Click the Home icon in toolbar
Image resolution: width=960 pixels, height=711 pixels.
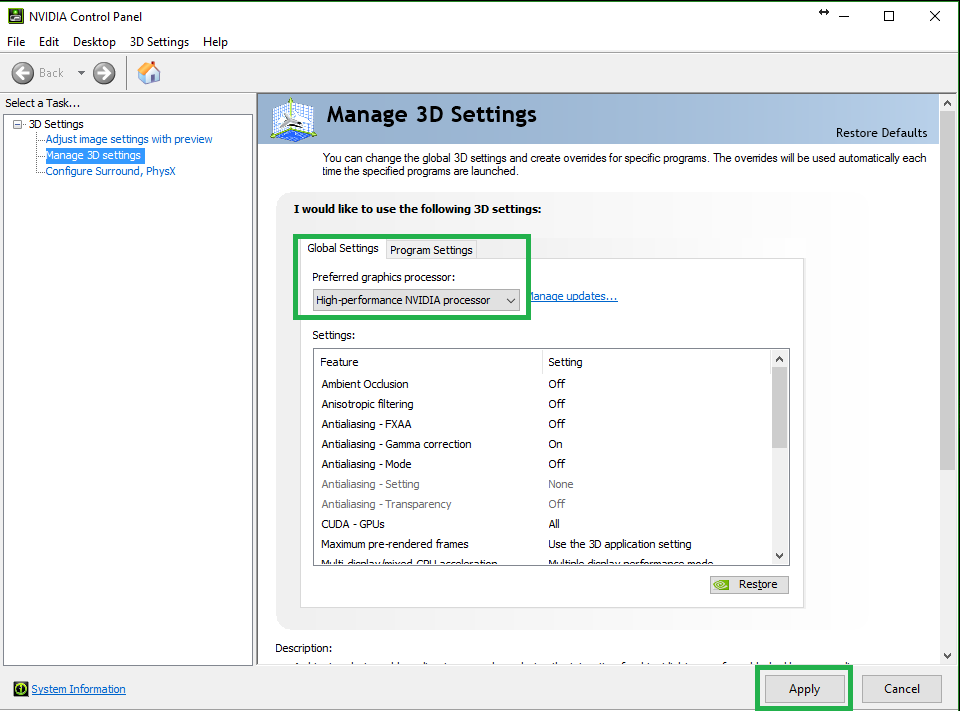(149, 73)
